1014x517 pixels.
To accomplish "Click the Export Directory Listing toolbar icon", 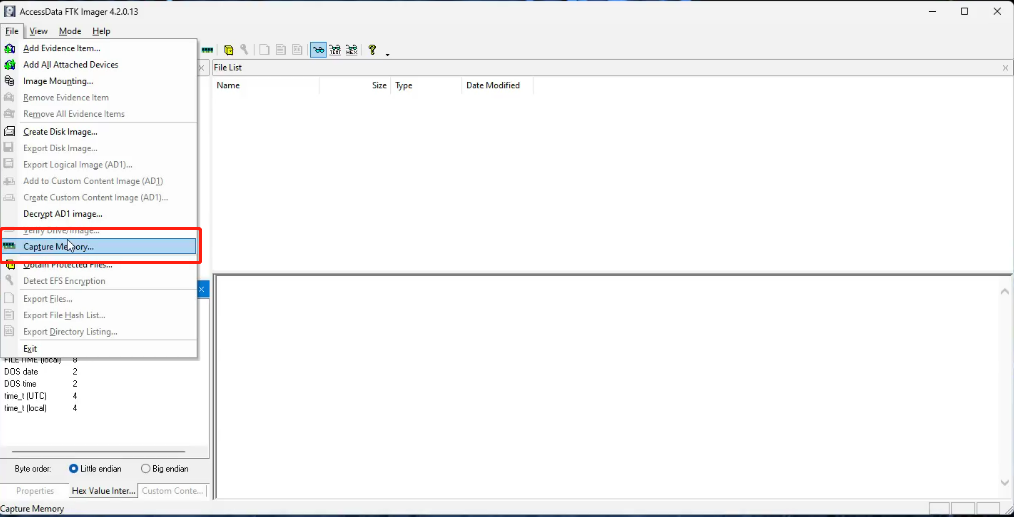I will tap(297, 50).
